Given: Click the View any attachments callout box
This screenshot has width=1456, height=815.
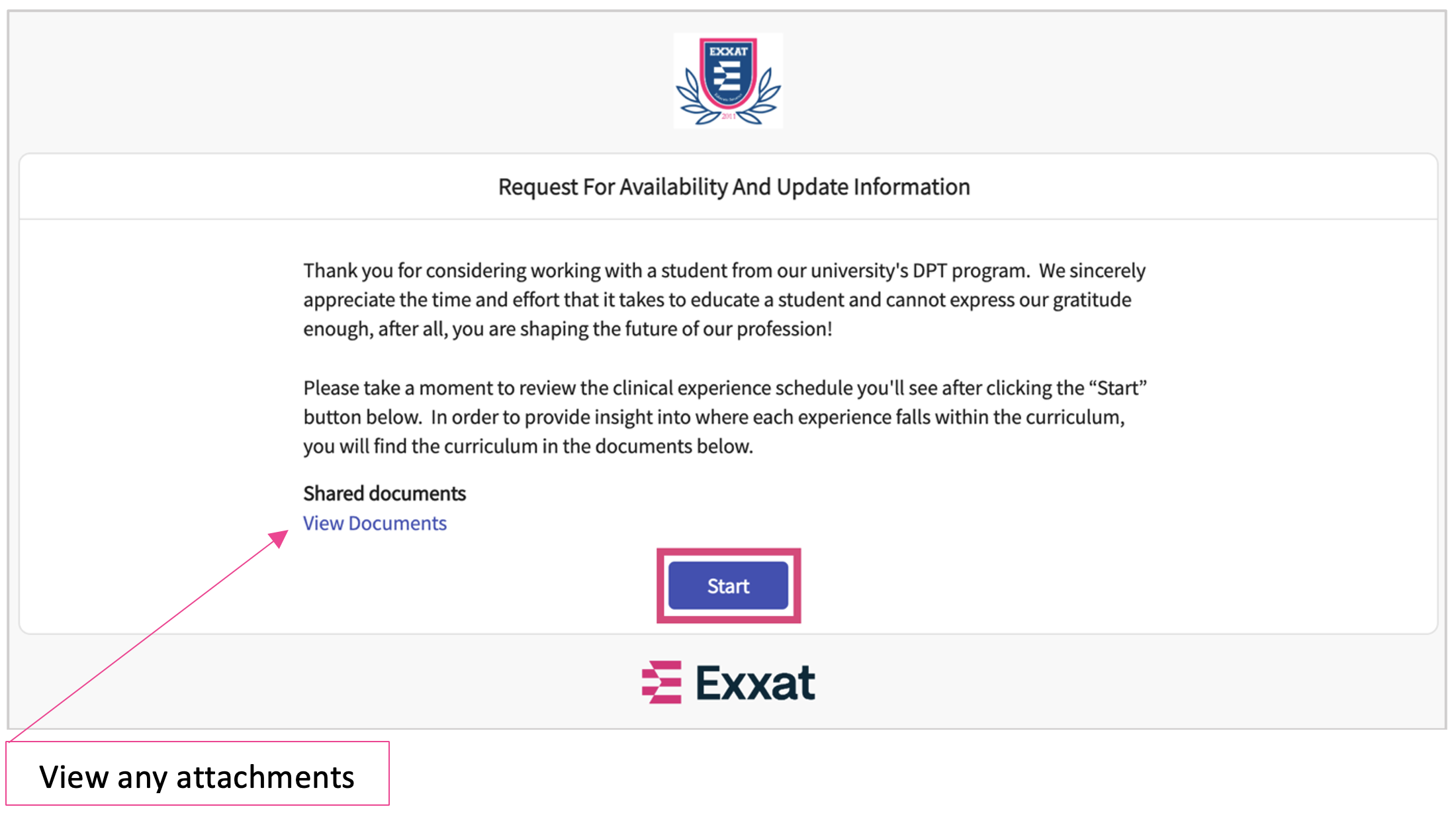Looking at the screenshot, I should click(197, 776).
